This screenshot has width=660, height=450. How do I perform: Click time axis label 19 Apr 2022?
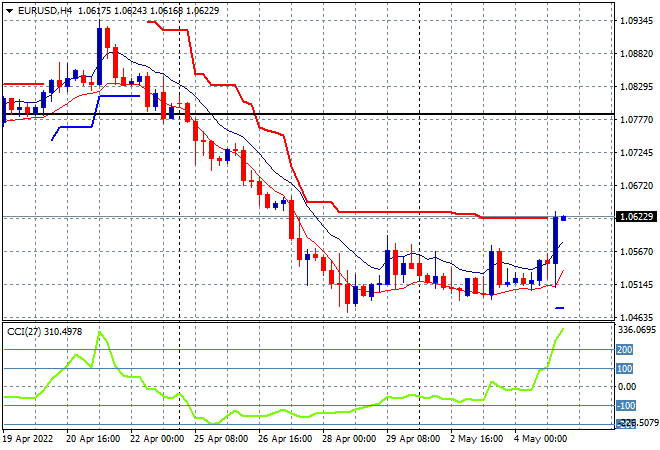(29, 439)
